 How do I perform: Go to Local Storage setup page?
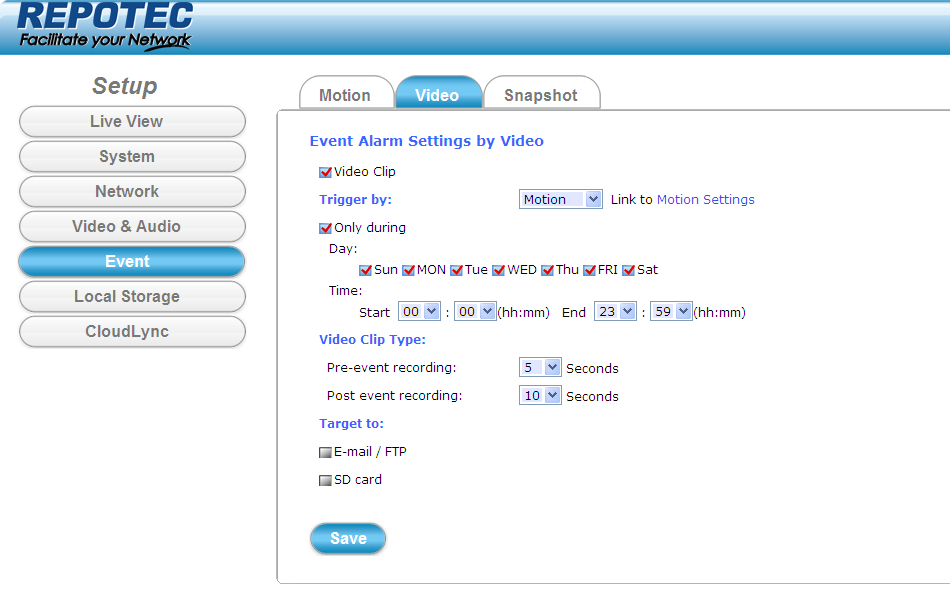pos(131,297)
